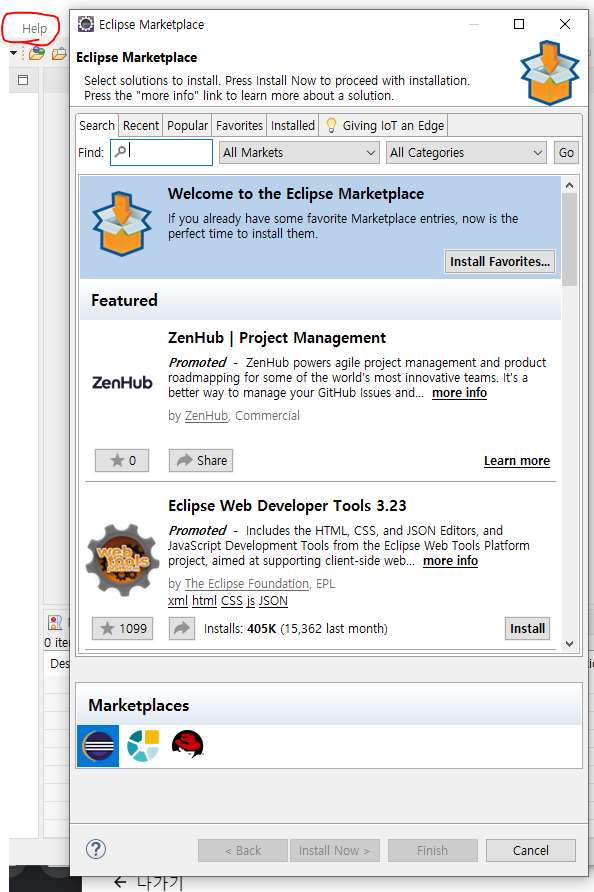
Task: Click the Giving IoT an Edge lightbulb tab
Action: pos(383,125)
